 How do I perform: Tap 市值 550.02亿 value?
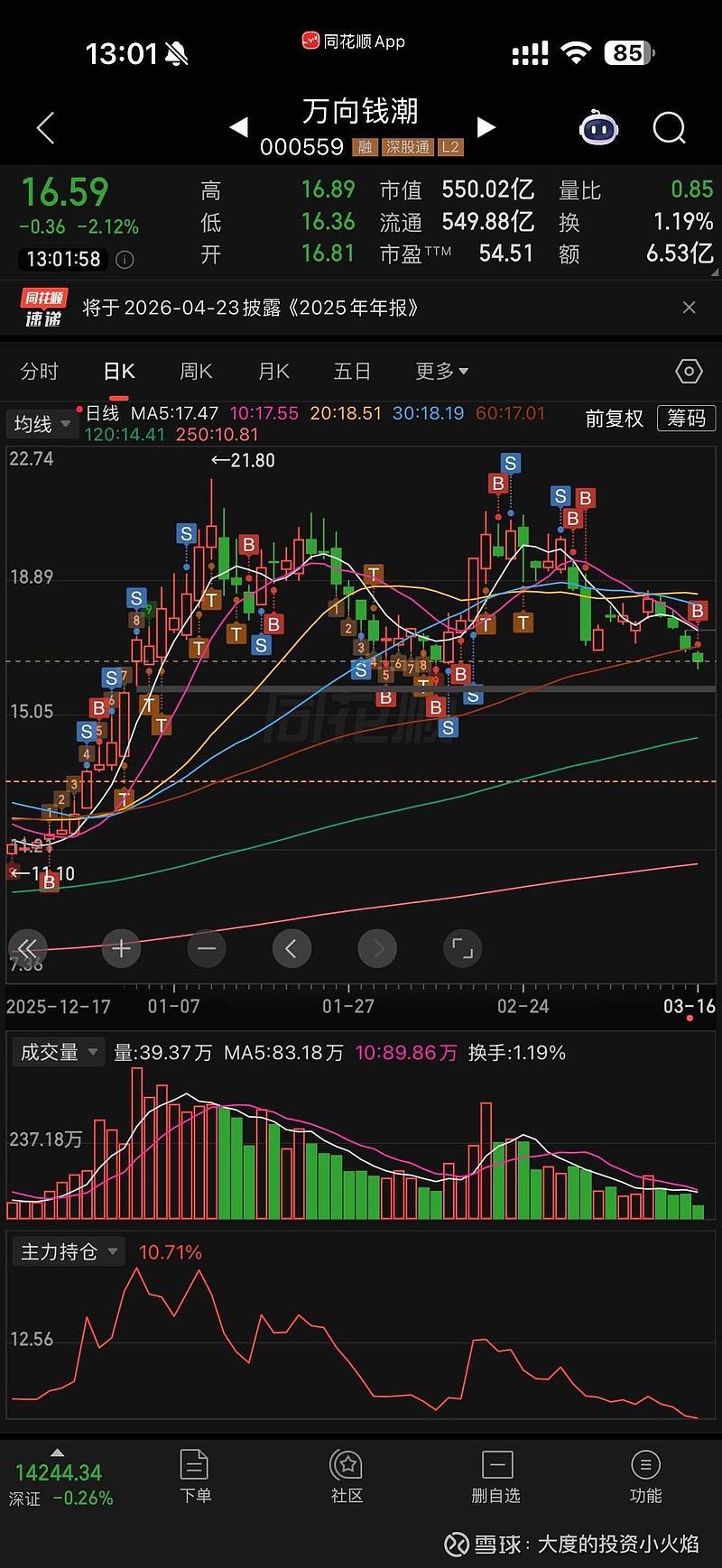(x=488, y=189)
